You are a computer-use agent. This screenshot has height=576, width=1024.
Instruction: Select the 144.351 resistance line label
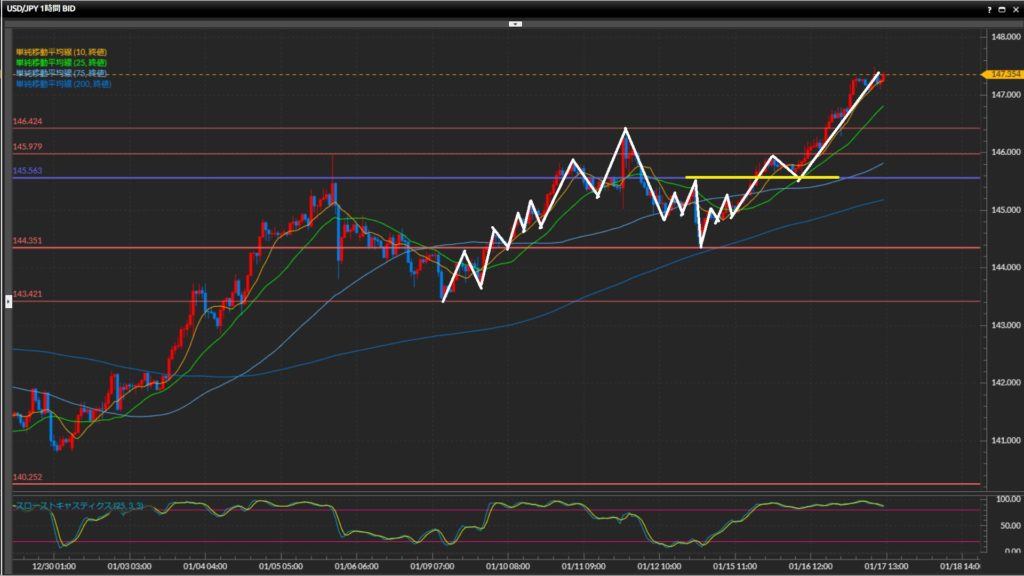click(27, 241)
